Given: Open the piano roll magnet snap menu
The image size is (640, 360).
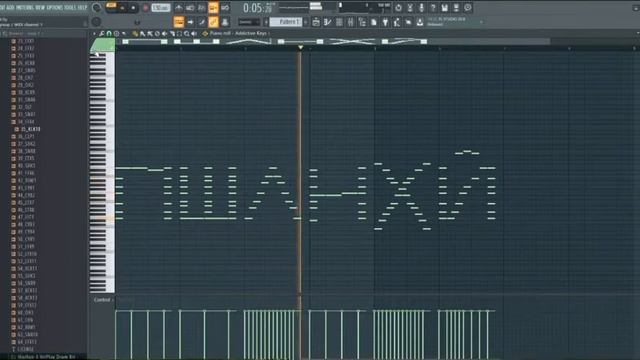Looking at the screenshot, I should 109,33.
